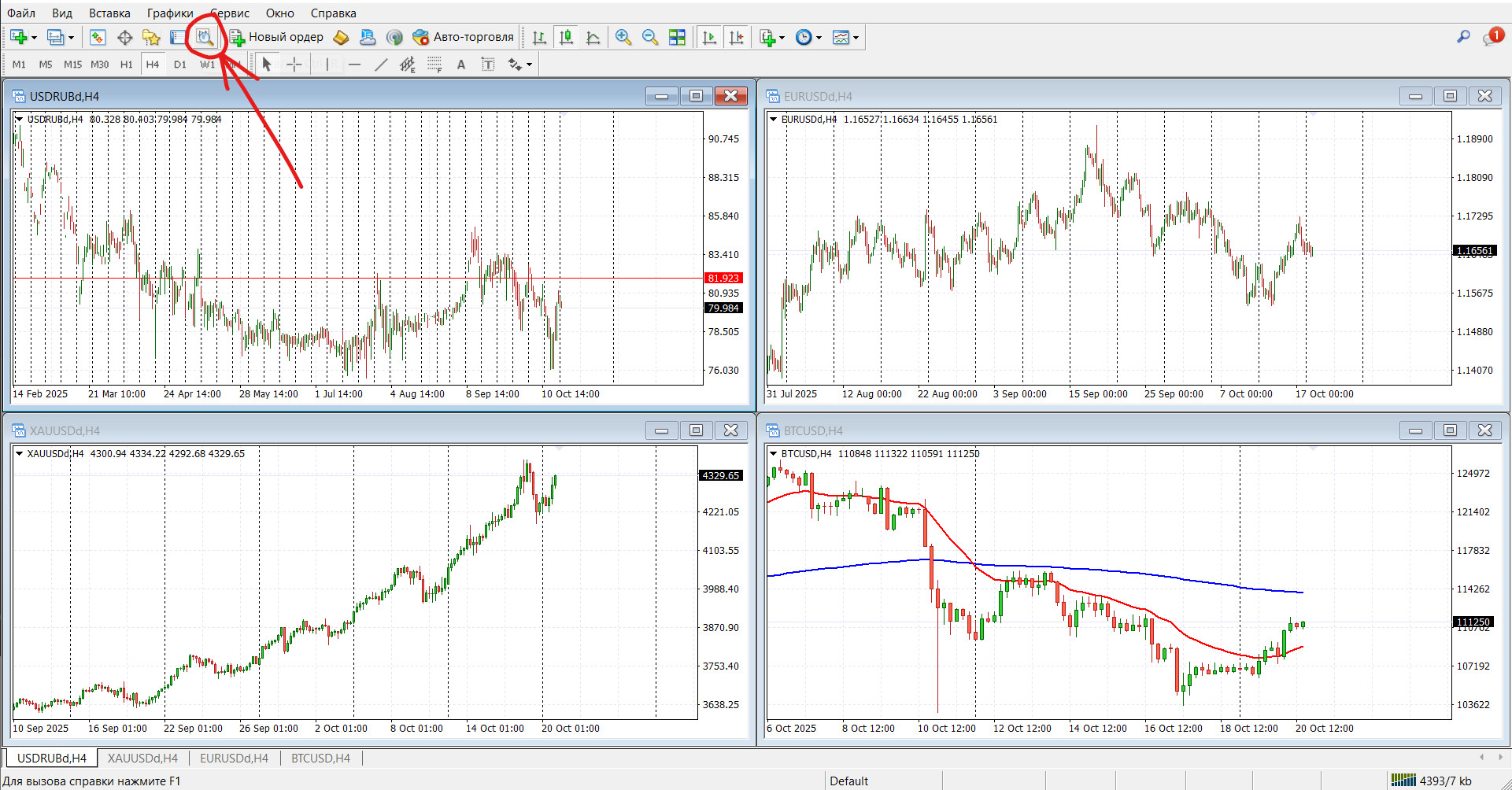Draw a horizontal line with the line tool
Image resolution: width=1512 pixels, height=790 pixels.
click(x=354, y=65)
